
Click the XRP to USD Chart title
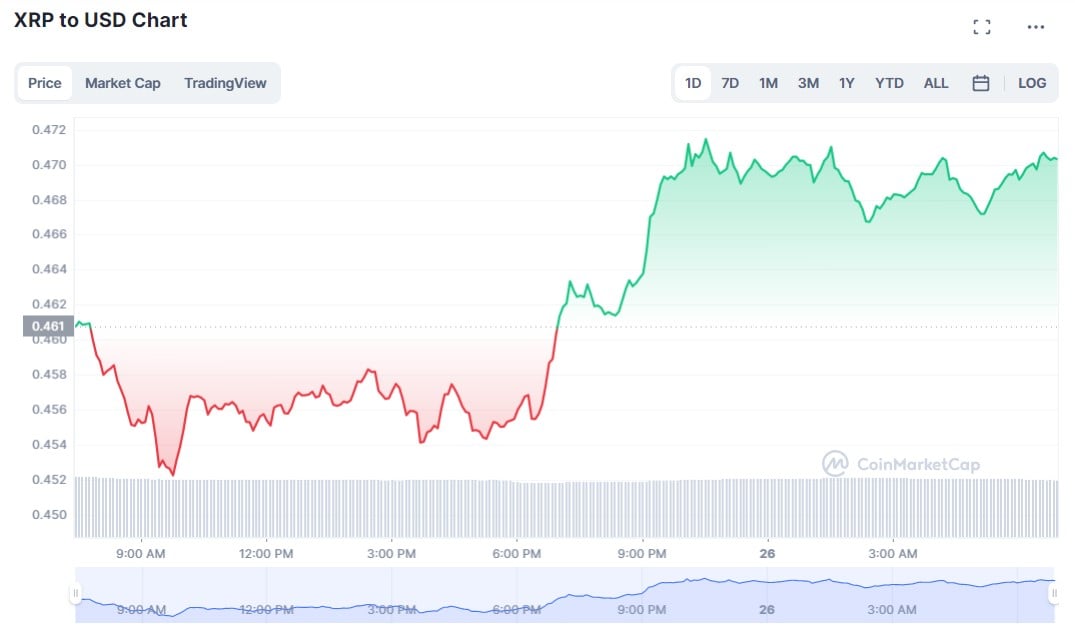pyautogui.click(x=101, y=20)
